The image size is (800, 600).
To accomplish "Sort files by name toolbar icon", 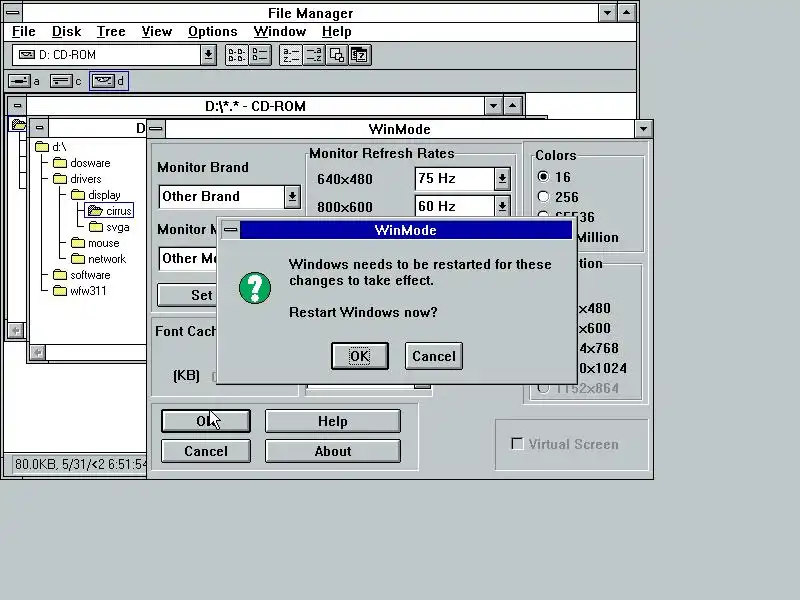I will (291, 55).
